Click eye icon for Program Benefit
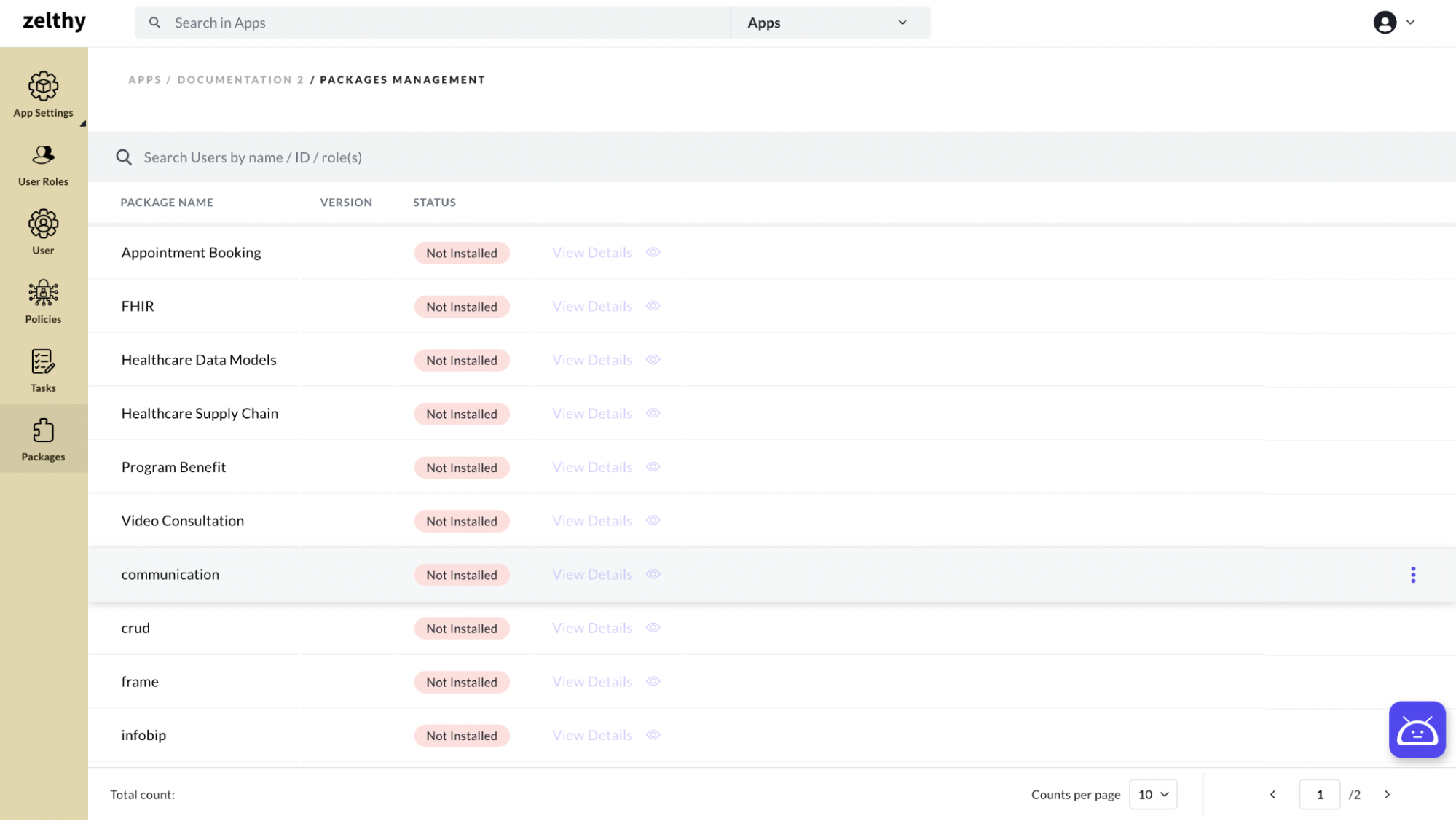This screenshot has width=1456, height=821. [x=653, y=467]
